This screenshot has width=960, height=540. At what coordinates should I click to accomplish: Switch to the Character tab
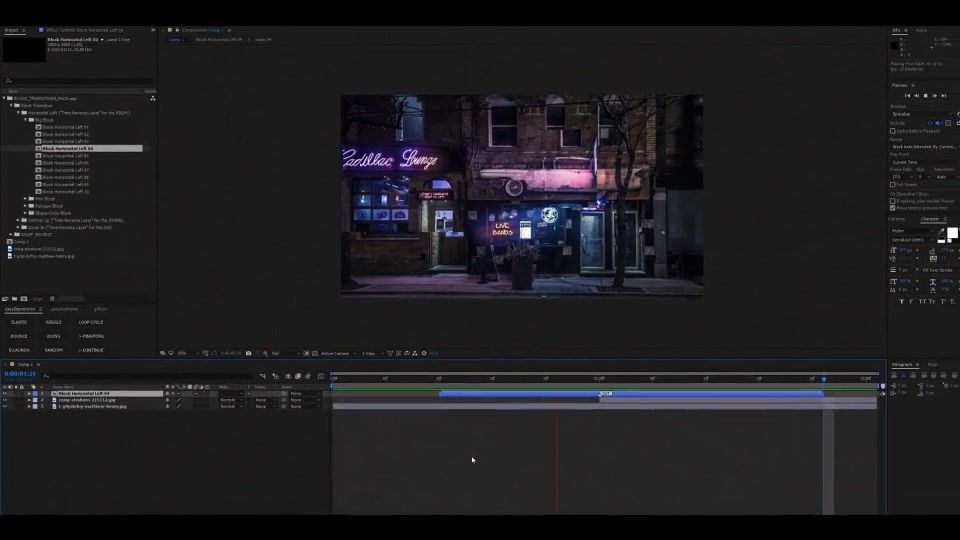929,219
